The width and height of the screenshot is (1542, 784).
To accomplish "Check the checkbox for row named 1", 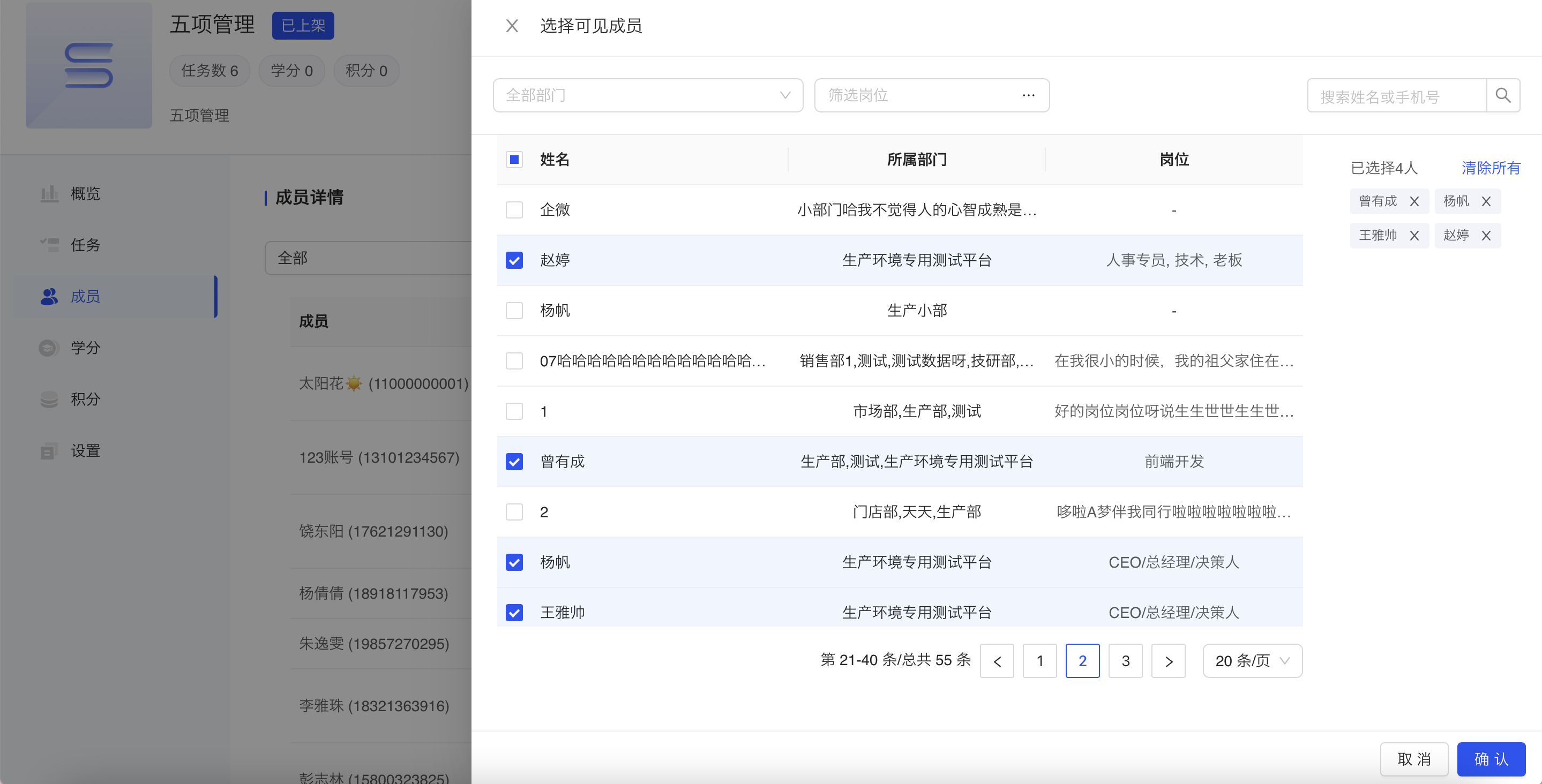I will pos(514,411).
